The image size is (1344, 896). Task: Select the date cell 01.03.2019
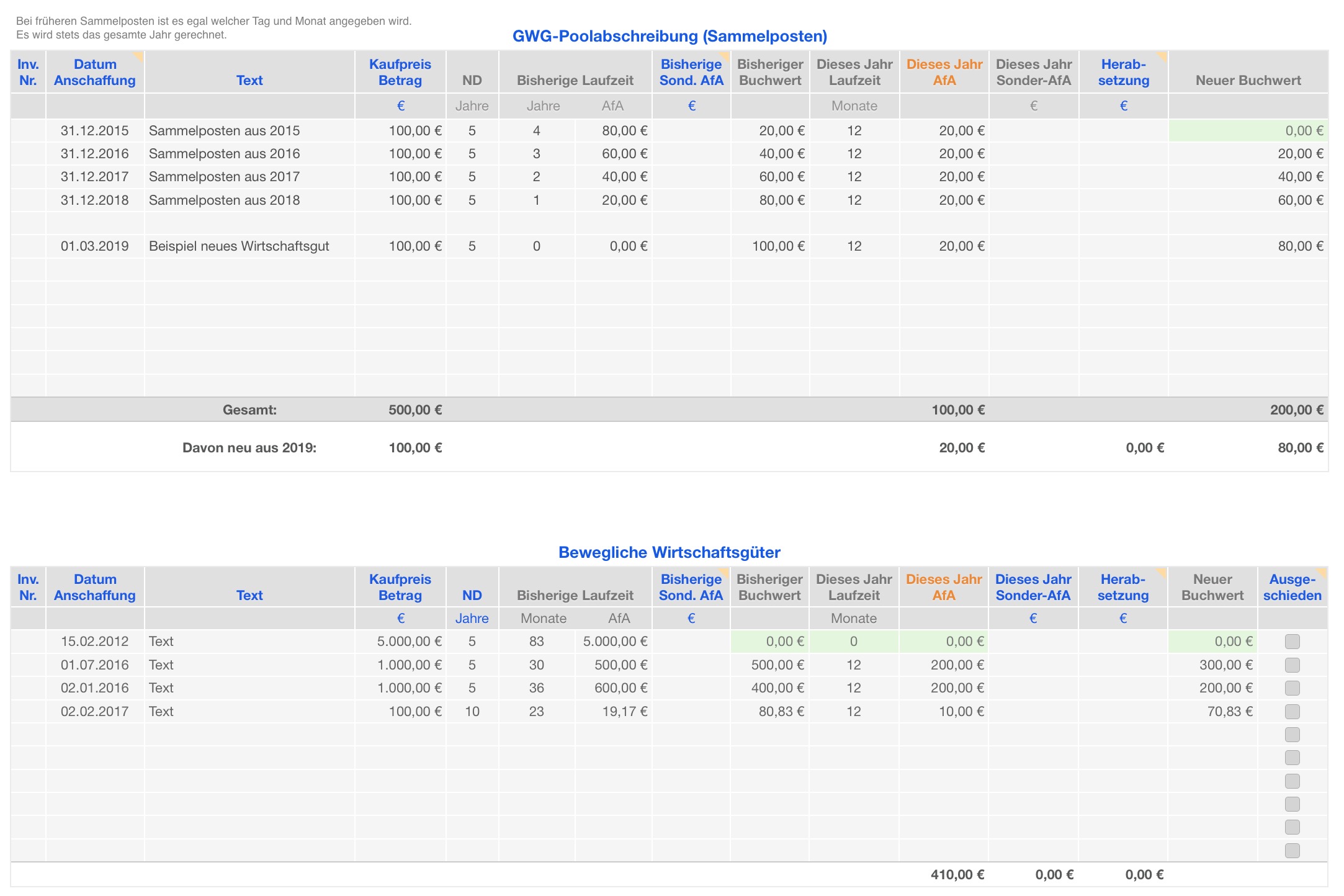point(95,246)
